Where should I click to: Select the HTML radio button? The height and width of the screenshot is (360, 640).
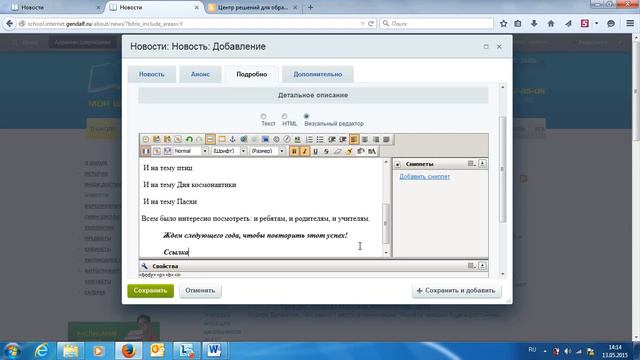click(284, 116)
